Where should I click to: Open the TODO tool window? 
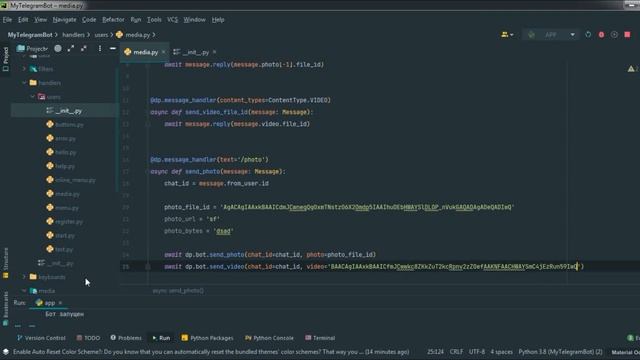click(x=88, y=338)
